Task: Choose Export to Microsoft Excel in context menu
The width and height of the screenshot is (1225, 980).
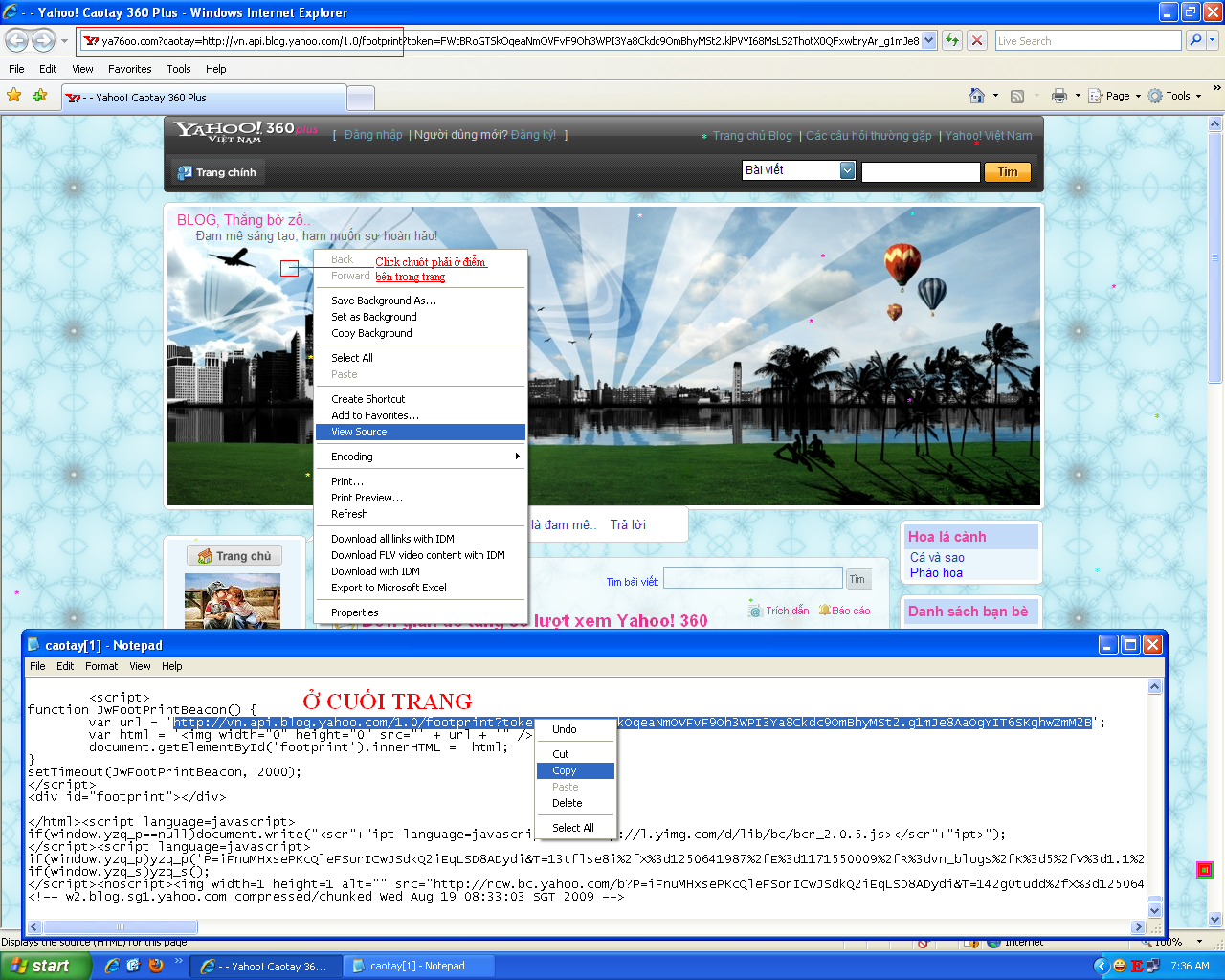Action: point(421,588)
